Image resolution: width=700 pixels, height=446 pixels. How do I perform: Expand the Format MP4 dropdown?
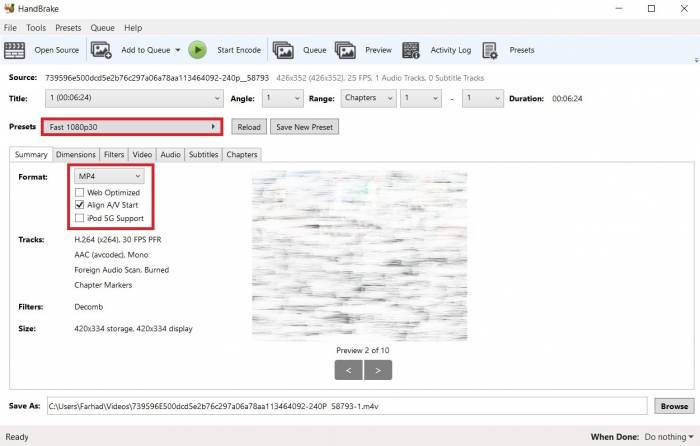[x=110, y=177]
